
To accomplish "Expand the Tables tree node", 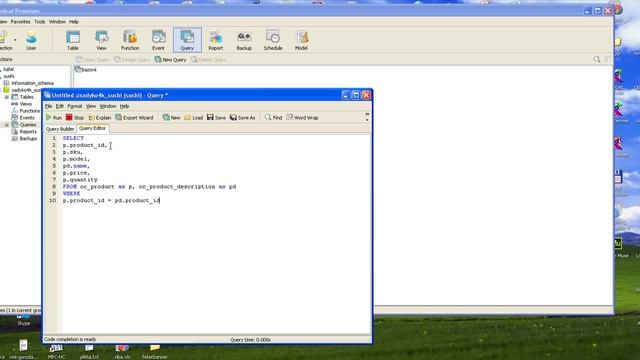I will pyautogui.click(x=7, y=97).
